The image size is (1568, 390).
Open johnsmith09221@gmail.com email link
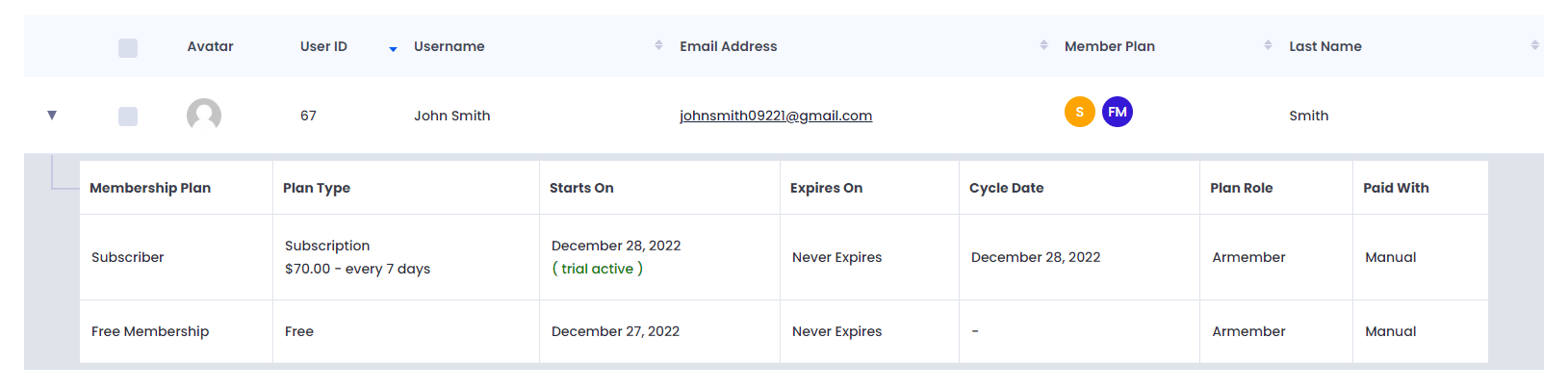776,116
